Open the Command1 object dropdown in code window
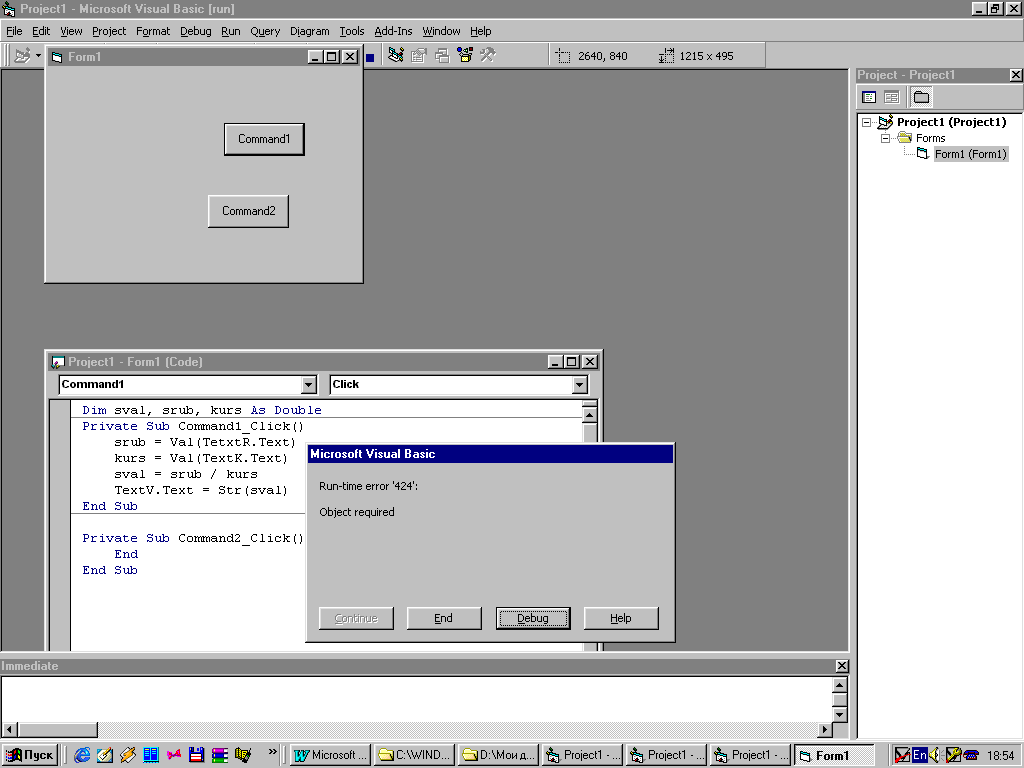The image size is (1024, 768). tap(309, 385)
